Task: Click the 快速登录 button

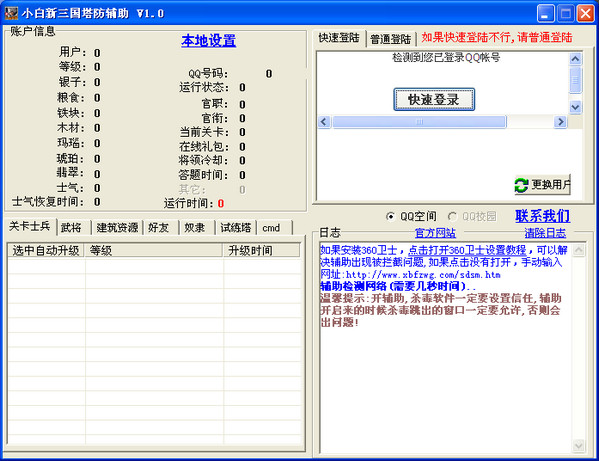Action: (x=434, y=100)
